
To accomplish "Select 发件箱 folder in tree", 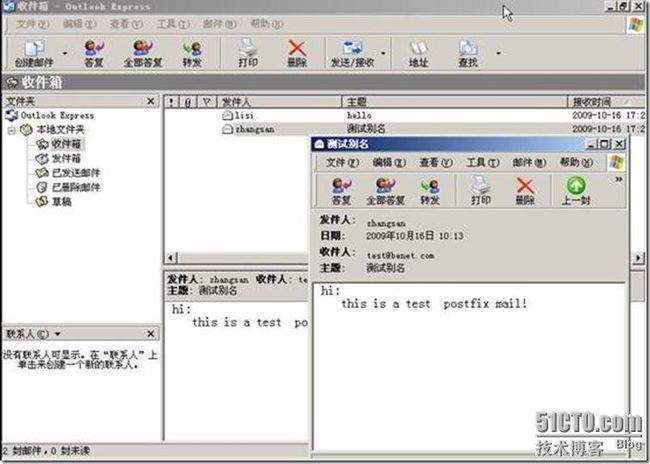I will 58,158.
